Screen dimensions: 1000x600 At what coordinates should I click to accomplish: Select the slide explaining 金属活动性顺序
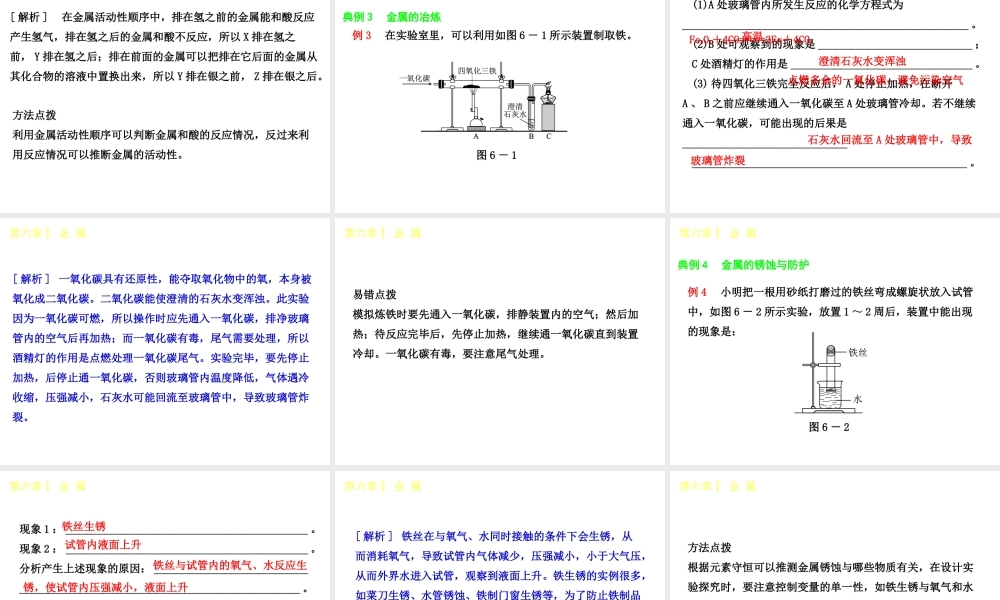click(165, 106)
